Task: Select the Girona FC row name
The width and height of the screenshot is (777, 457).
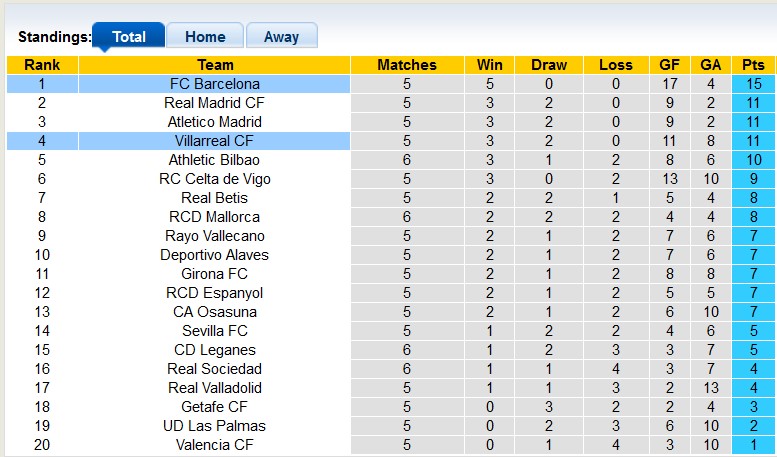Action: [215, 274]
